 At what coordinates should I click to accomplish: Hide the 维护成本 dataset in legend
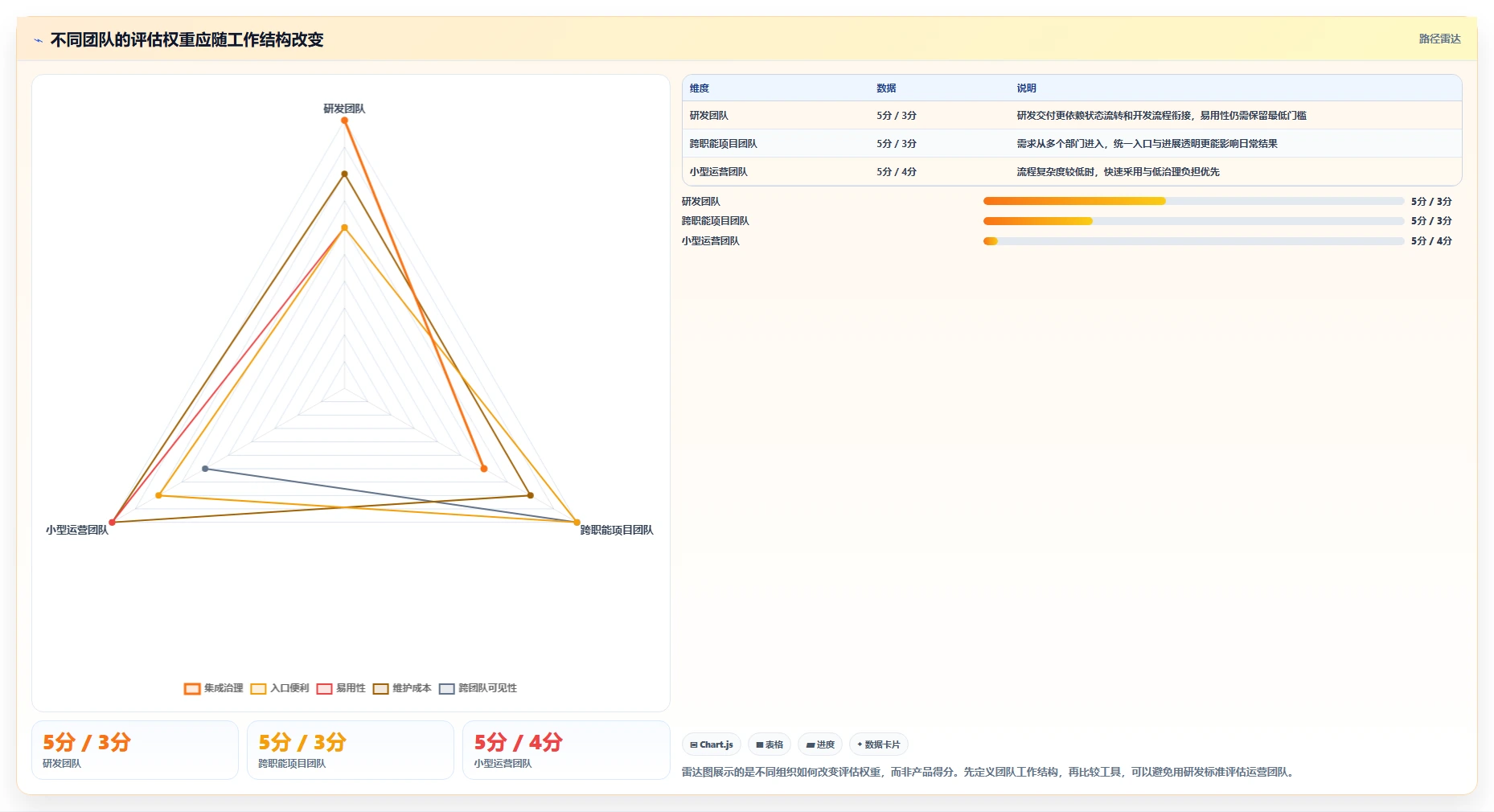(x=380, y=689)
